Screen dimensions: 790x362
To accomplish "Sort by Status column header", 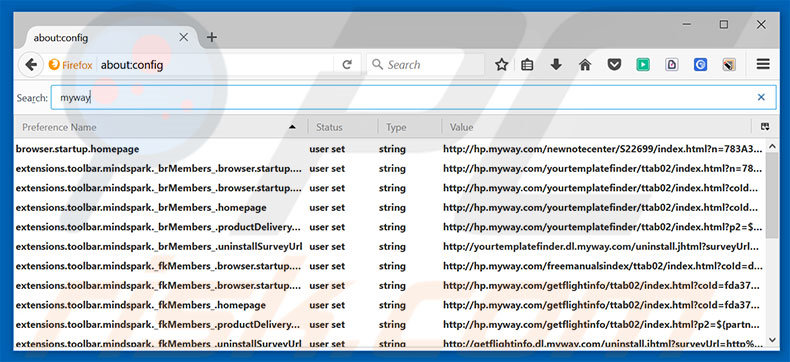I will [x=343, y=127].
